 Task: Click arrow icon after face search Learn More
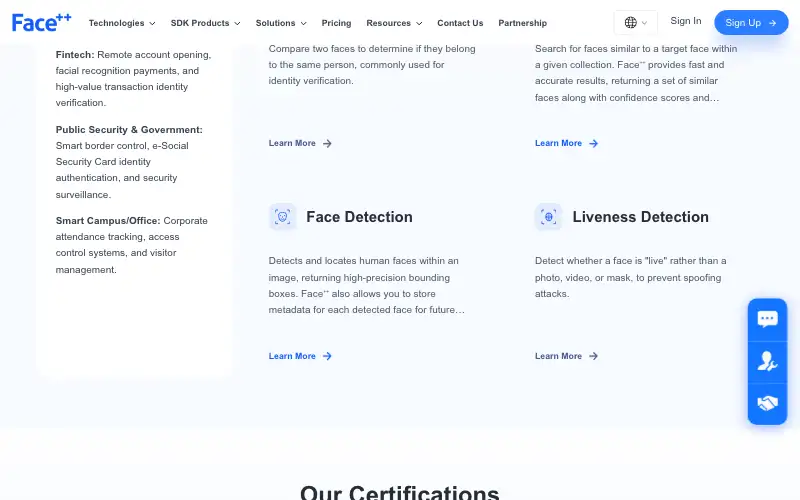(x=593, y=143)
